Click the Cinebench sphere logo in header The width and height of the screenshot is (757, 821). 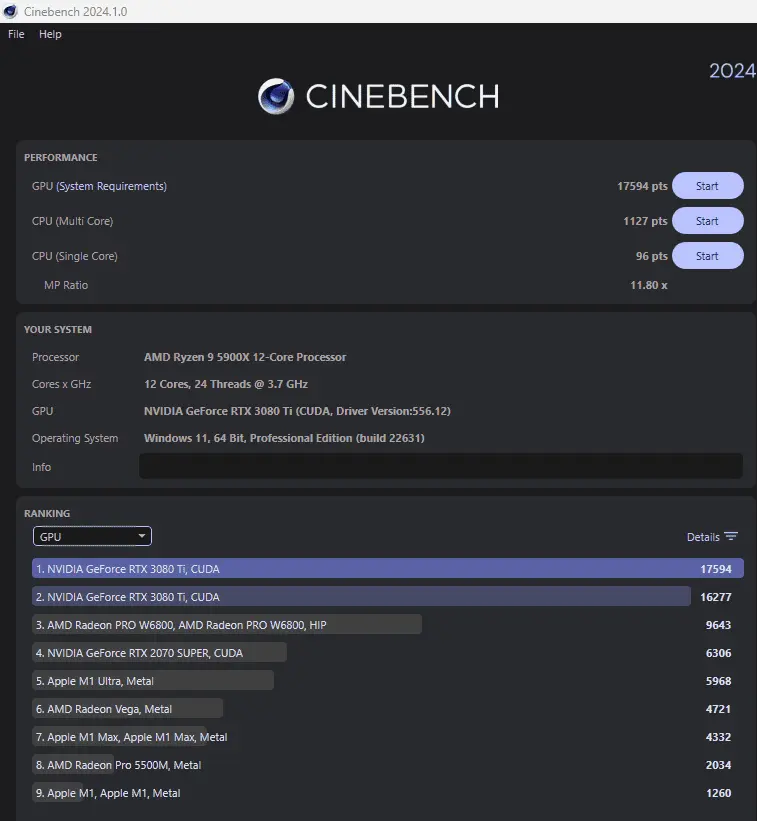pos(276,96)
